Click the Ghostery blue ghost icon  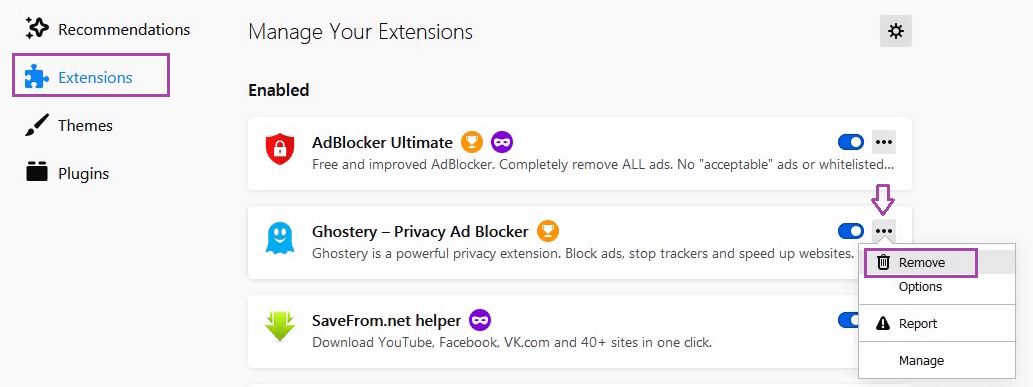point(279,238)
